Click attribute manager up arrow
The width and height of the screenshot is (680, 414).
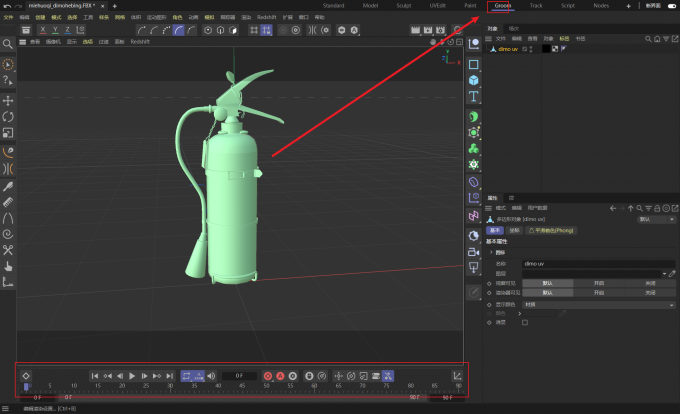(x=631, y=209)
